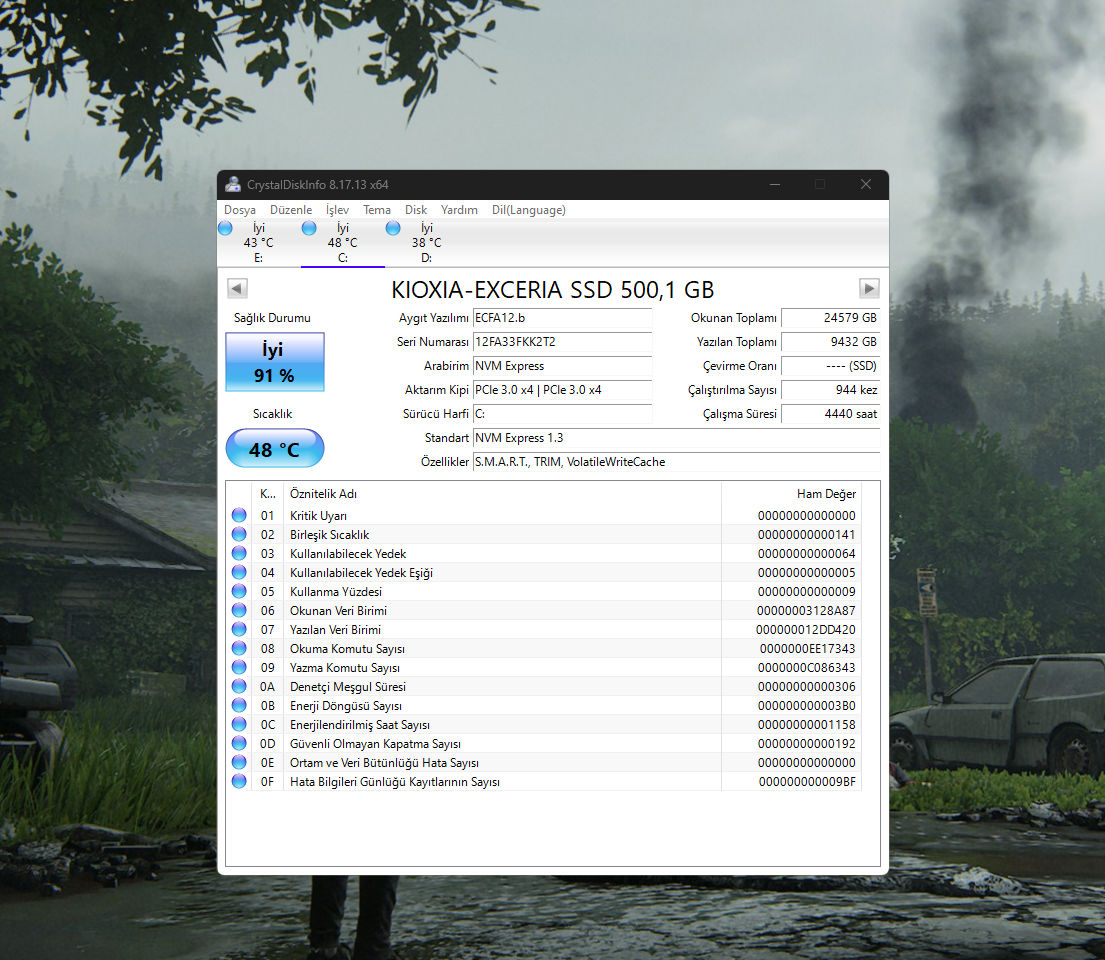1105x960 pixels.
Task: Minimize the CrystalDiskInfo window
Action: point(775,185)
